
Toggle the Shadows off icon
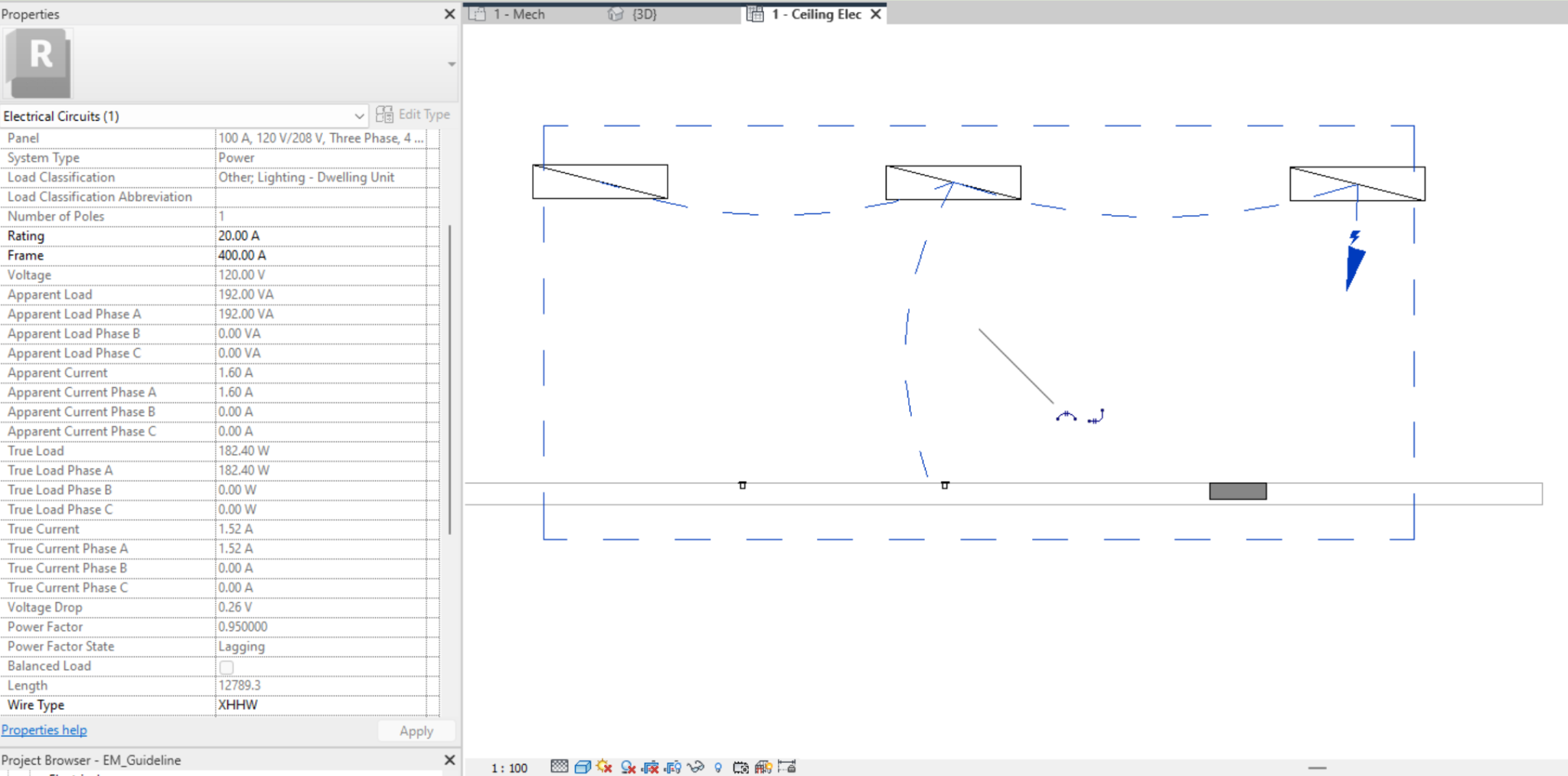tap(628, 766)
